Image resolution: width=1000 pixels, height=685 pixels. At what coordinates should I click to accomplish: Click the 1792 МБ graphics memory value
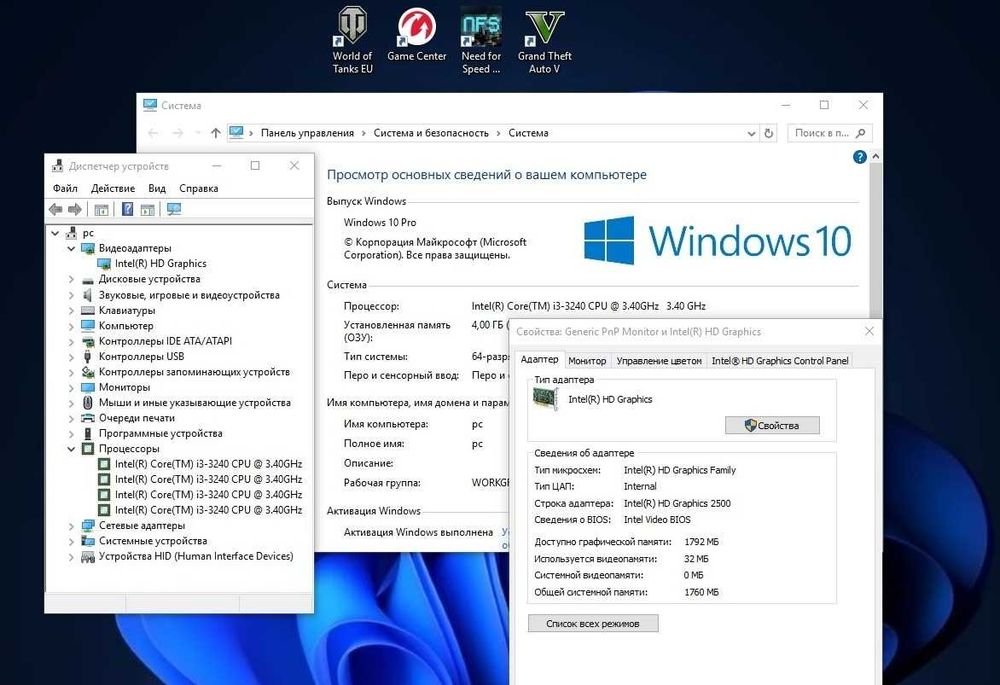click(x=701, y=541)
